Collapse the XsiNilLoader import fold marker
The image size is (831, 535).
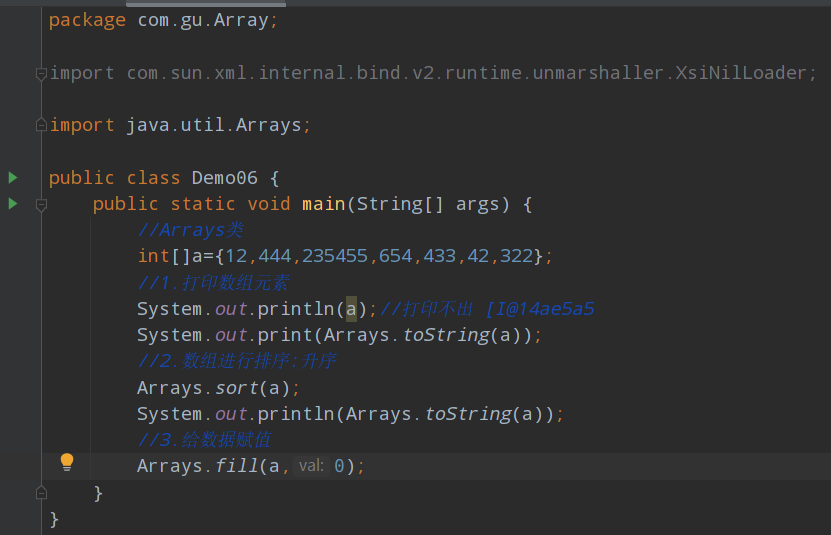pos(41,73)
